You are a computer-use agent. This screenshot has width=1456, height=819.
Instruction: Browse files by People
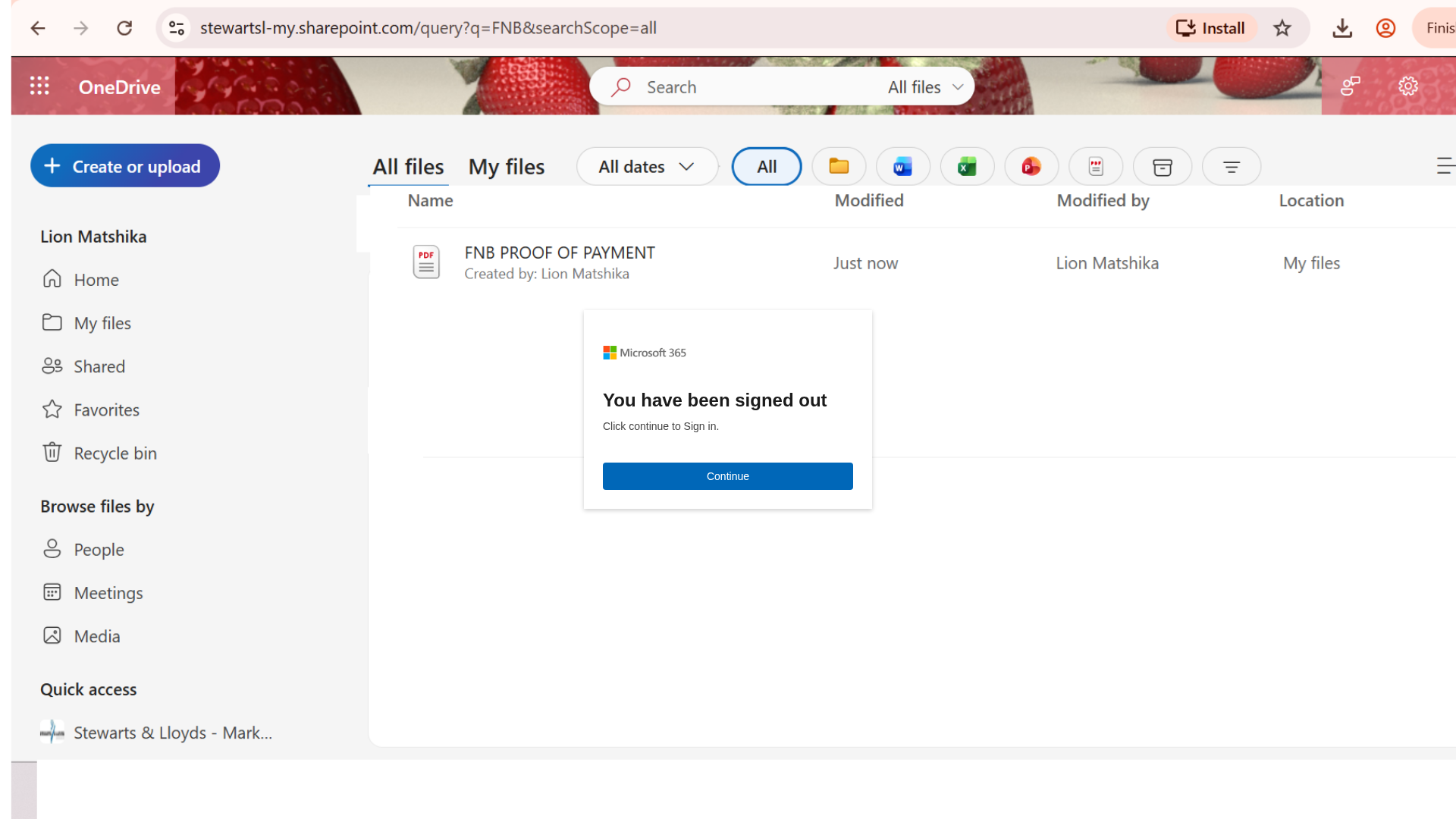coord(99,550)
